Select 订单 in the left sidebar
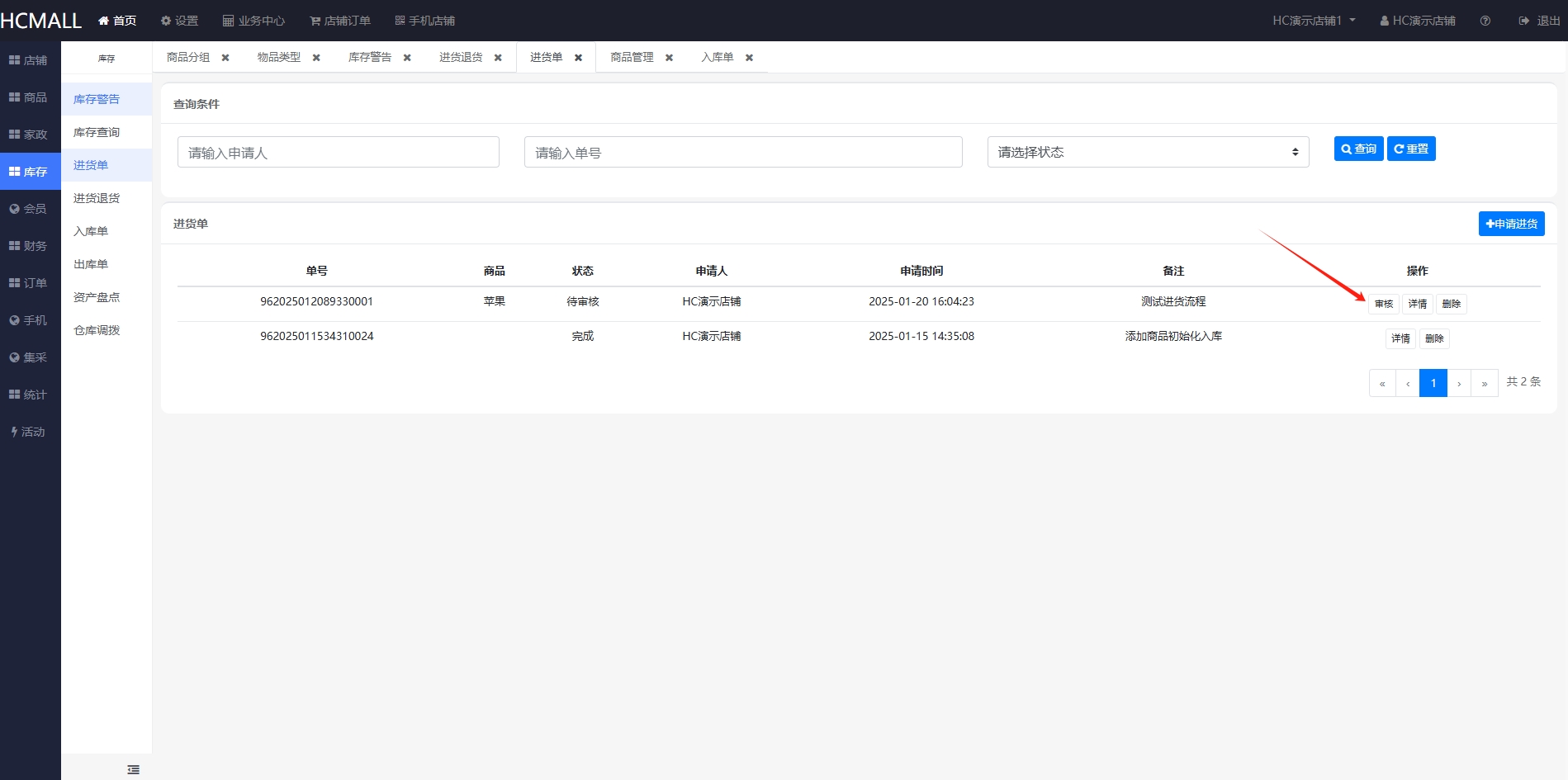This screenshot has width=1568, height=780. [31, 283]
